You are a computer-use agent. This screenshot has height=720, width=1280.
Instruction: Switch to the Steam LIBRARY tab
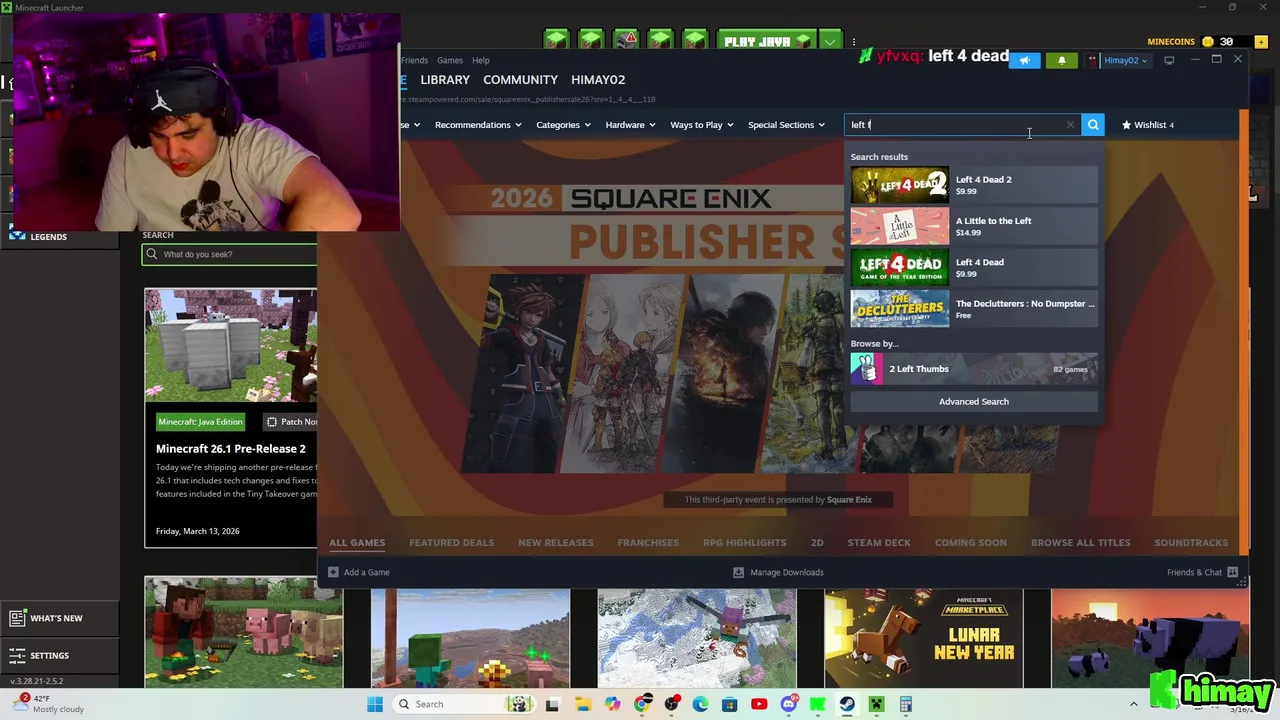click(x=445, y=80)
